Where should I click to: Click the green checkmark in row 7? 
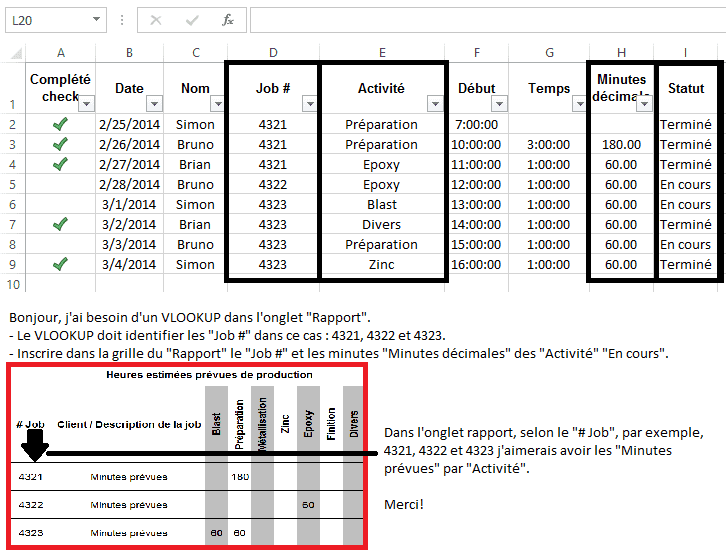point(60,224)
